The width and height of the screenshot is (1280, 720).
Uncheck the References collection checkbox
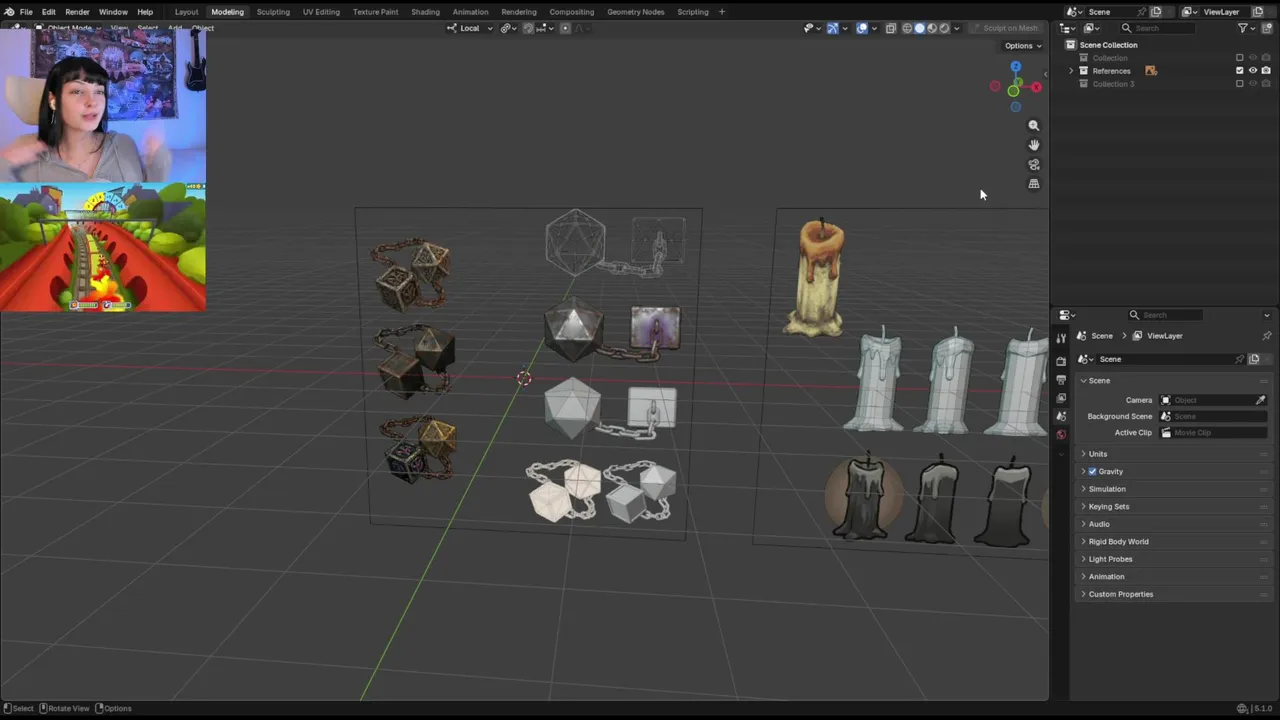[1240, 71]
